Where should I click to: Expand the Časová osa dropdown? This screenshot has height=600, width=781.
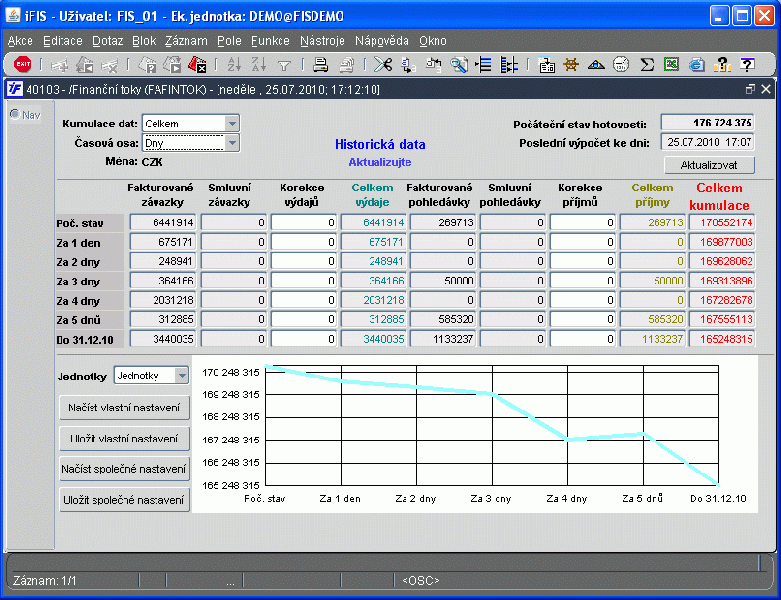232,143
